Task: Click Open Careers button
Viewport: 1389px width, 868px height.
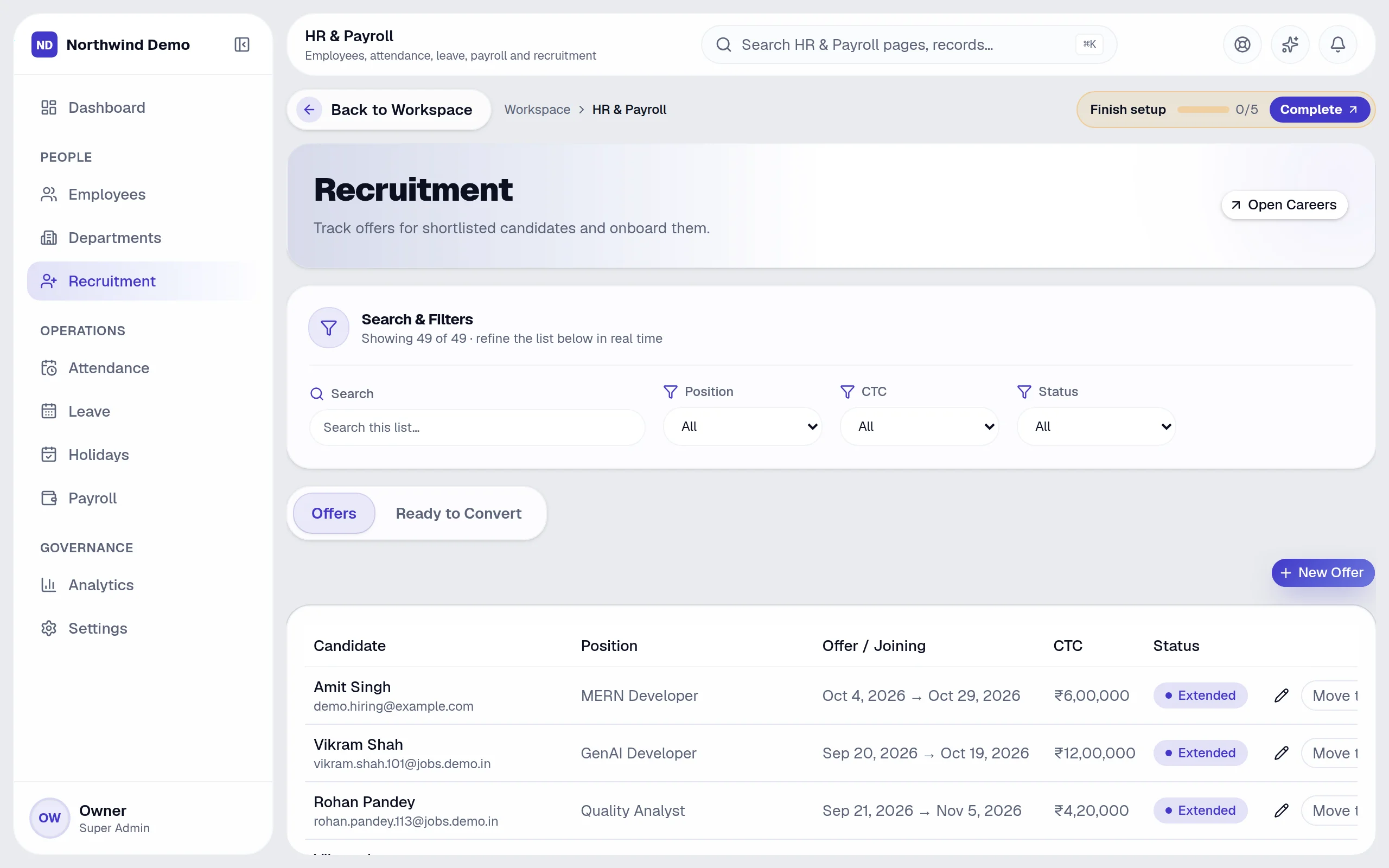Action: (1284, 205)
